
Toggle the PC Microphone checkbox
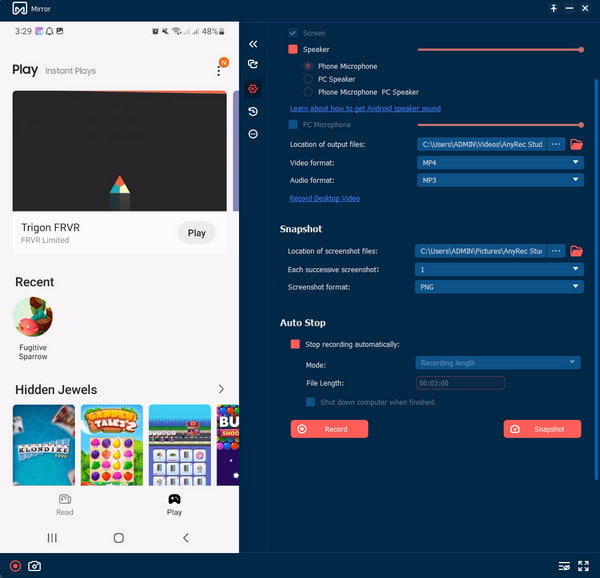293,125
